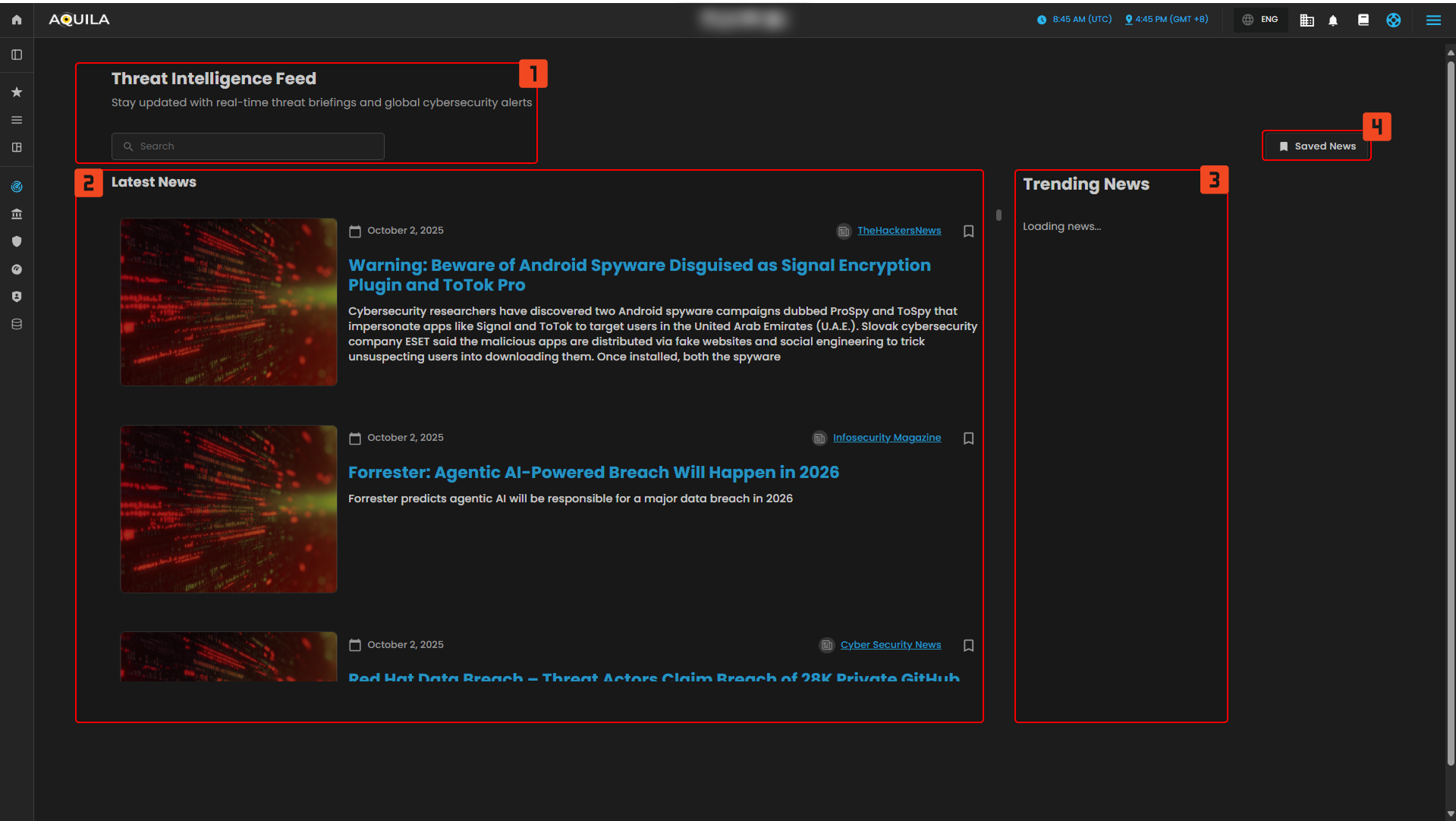The image size is (1456, 821).
Task: Open the database icon in the sidebar
Action: tap(17, 324)
